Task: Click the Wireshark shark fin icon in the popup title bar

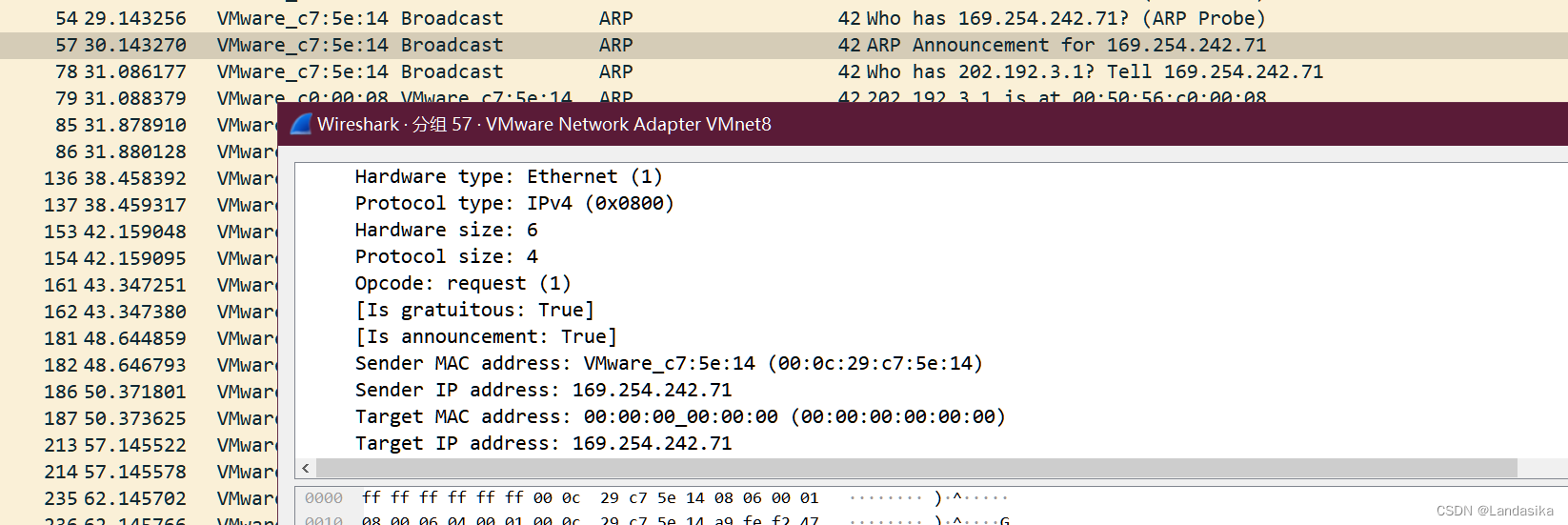Action: (x=301, y=124)
